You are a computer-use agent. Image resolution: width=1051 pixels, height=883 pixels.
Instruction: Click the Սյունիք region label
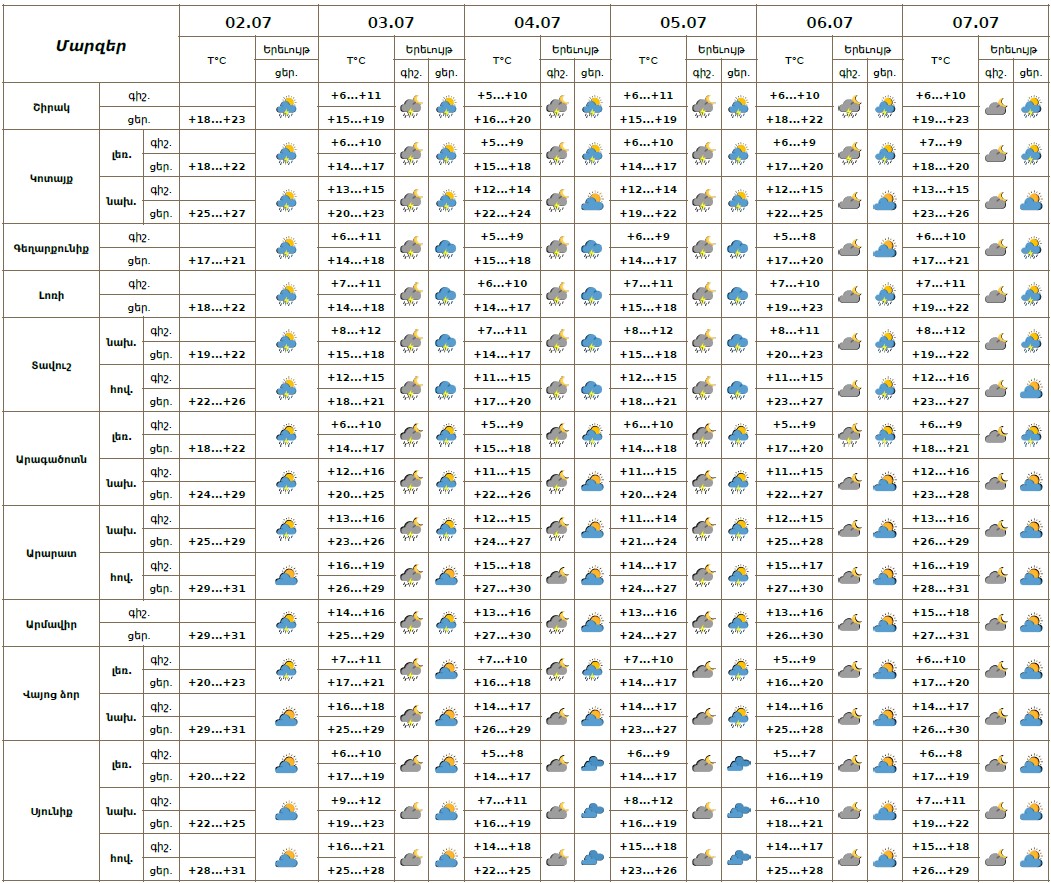pos(50,811)
